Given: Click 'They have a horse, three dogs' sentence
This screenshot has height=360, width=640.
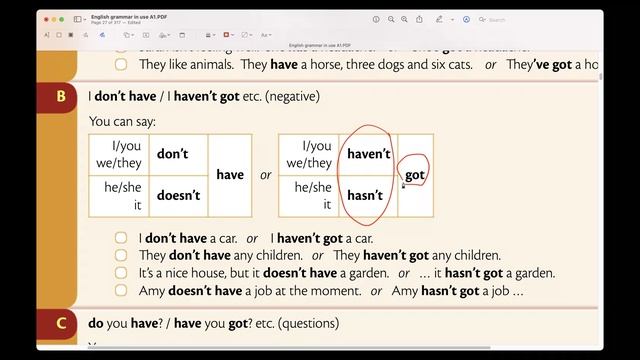Looking at the screenshot, I should (357, 64).
